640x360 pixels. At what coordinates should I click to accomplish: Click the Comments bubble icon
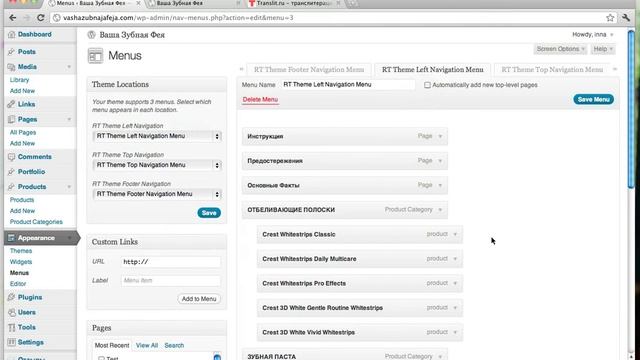coord(11,157)
